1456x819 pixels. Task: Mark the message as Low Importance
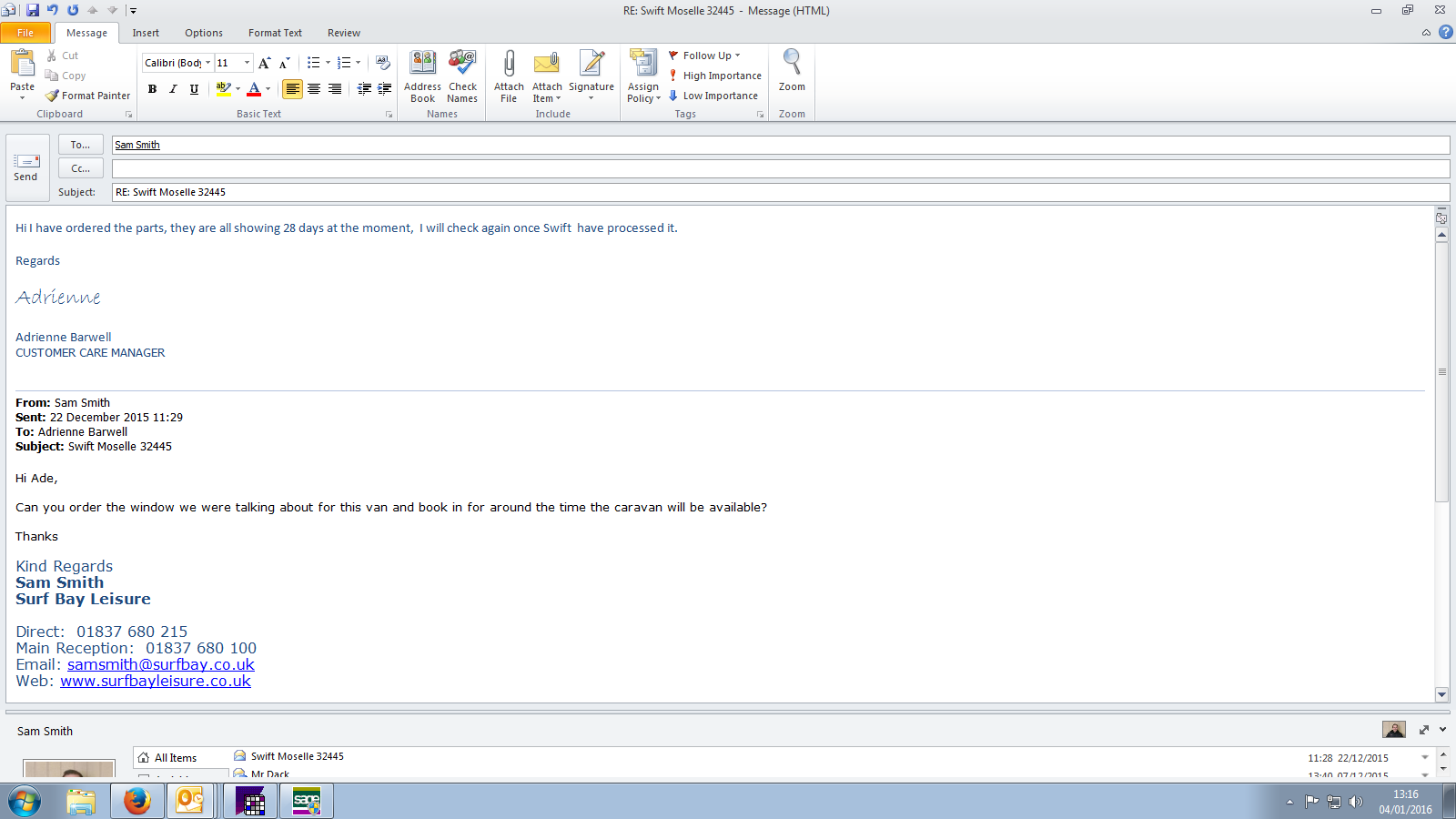click(x=713, y=96)
